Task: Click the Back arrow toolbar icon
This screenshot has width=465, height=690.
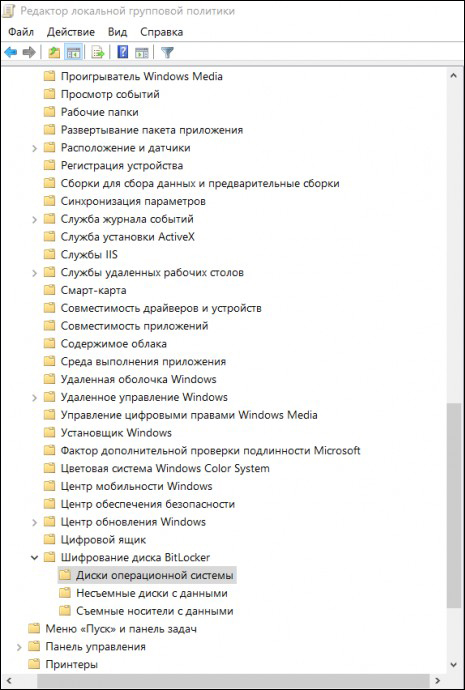Action: point(11,53)
